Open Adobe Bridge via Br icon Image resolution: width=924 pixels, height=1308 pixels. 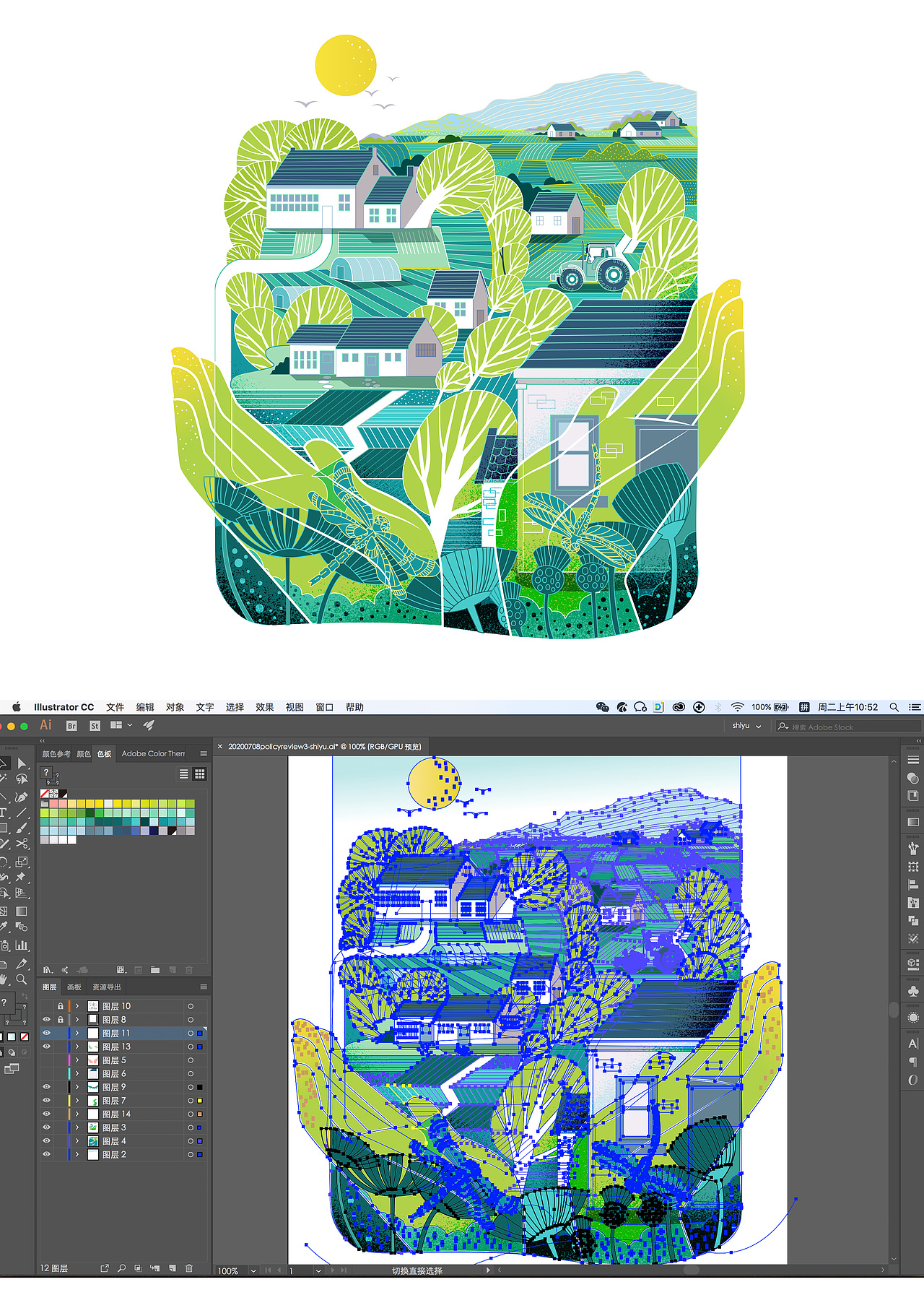point(71,726)
